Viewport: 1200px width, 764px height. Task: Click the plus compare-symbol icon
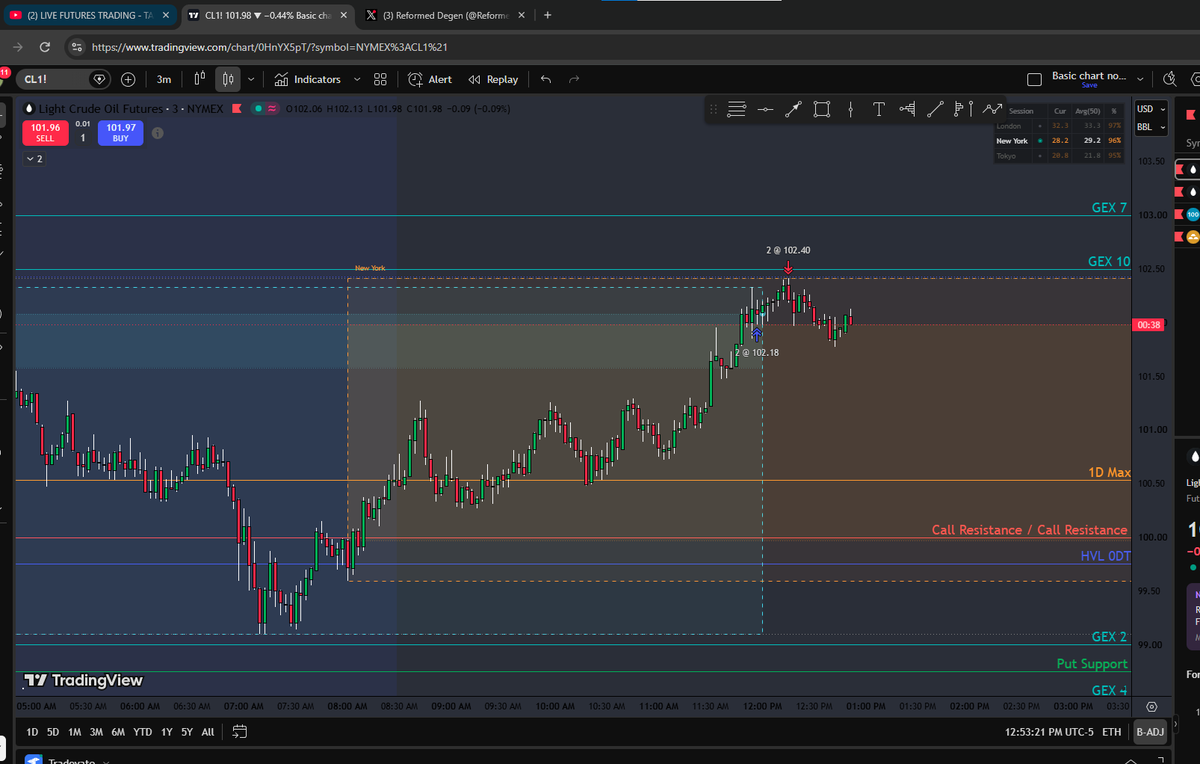point(129,79)
